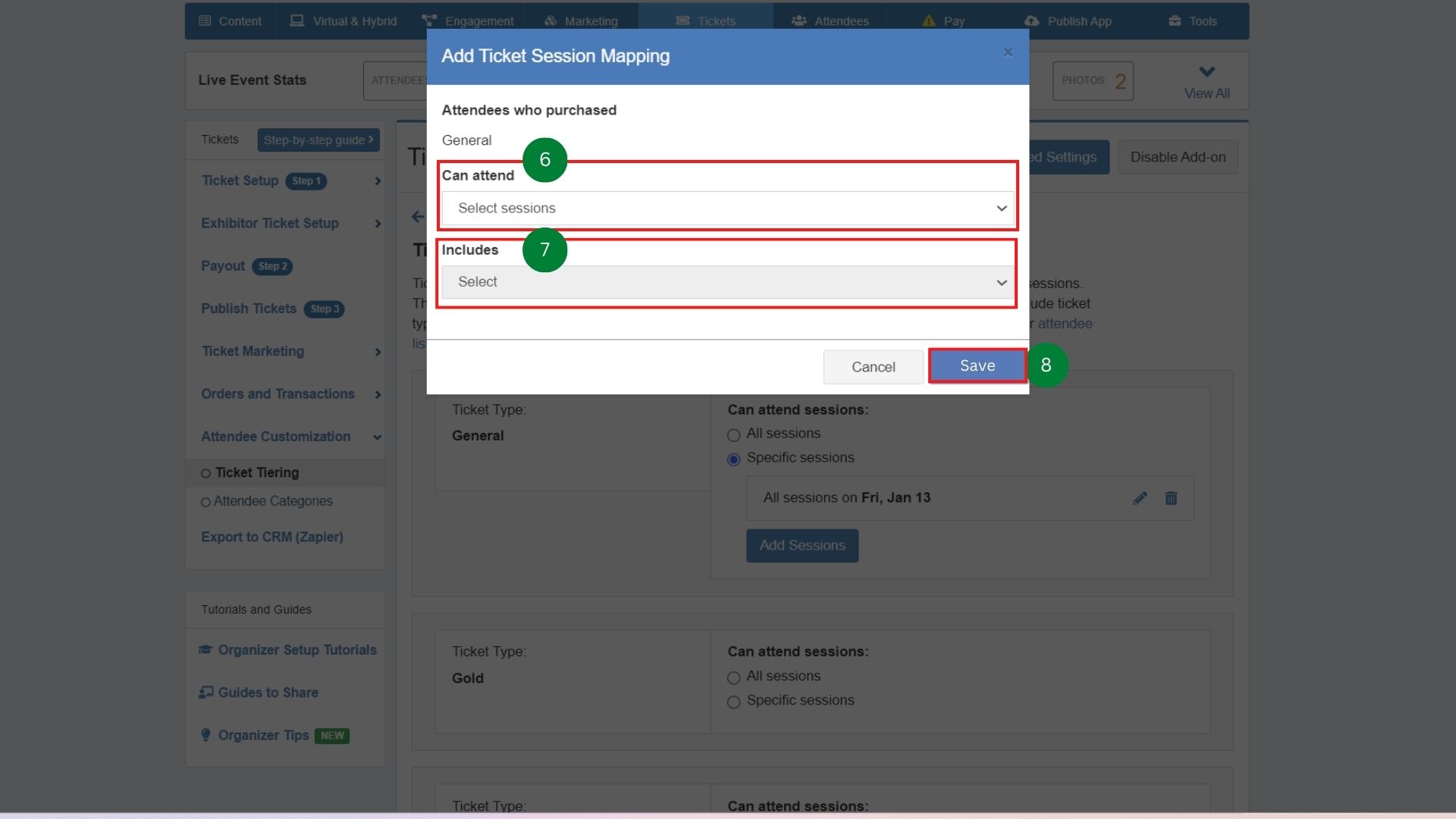This screenshot has height=819, width=1456.
Task: Save the ticket session mapping
Action: point(976,366)
